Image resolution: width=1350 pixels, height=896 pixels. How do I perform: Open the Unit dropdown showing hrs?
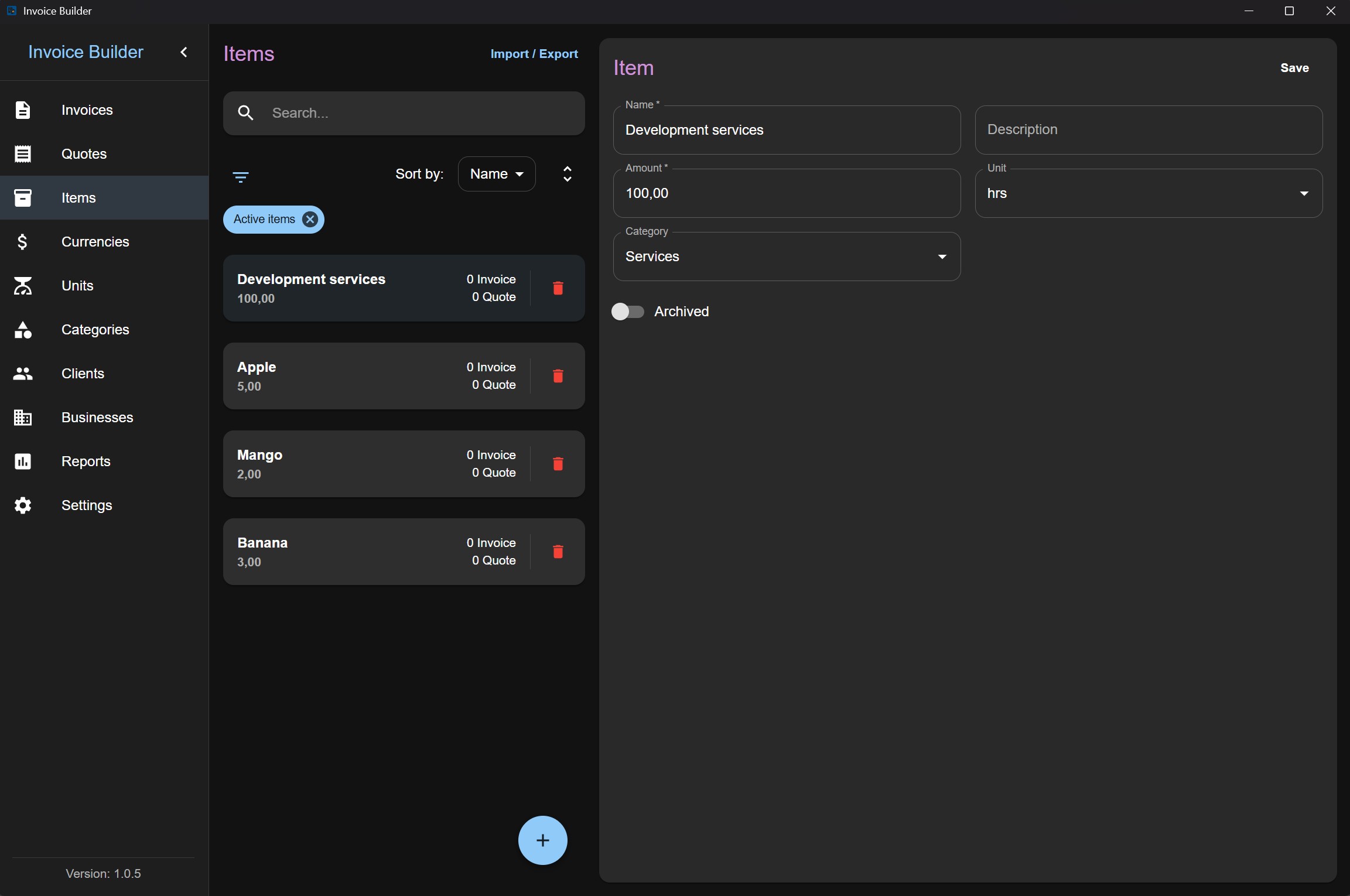tap(1149, 193)
